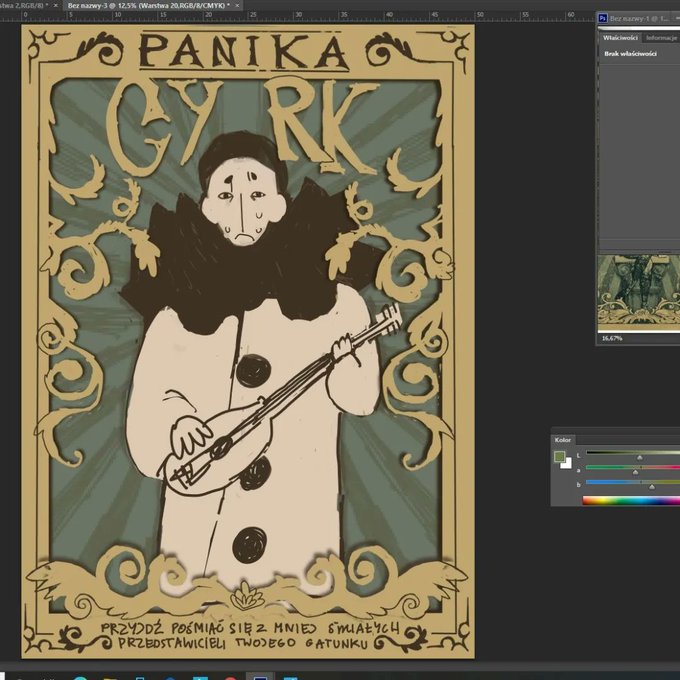This screenshot has height=680, width=680.
Task: Open the white background color swatch
Action: tap(566, 464)
